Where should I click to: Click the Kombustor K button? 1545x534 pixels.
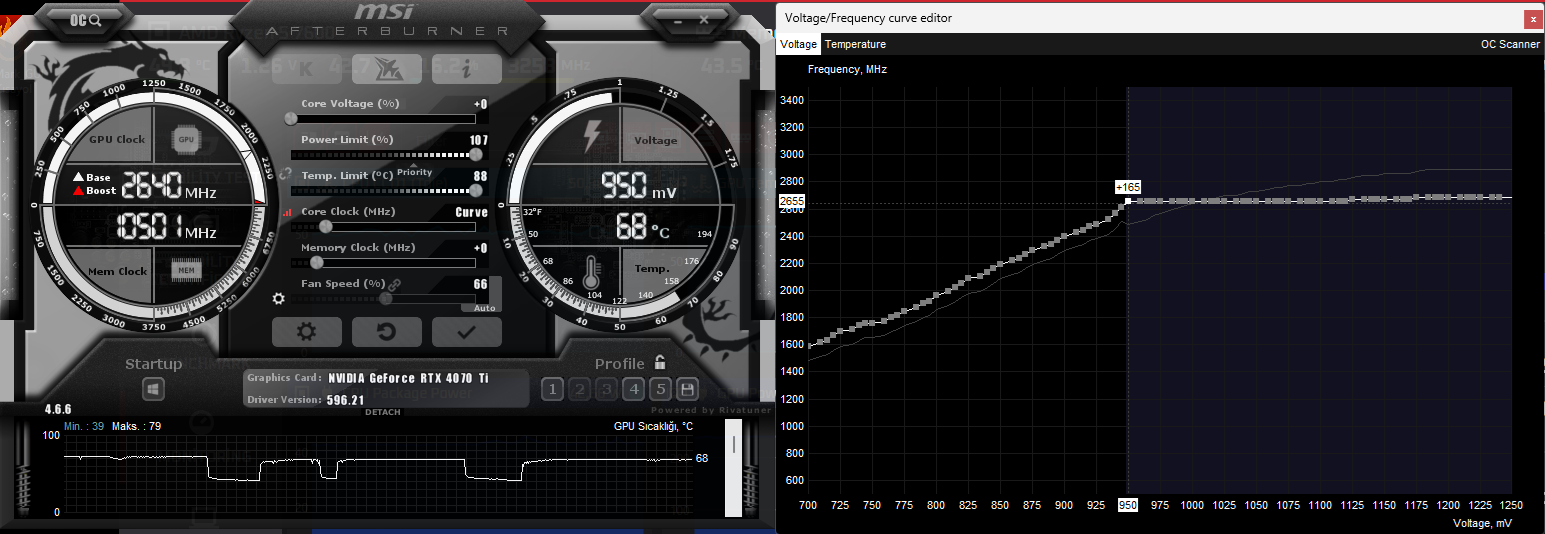click(306, 68)
